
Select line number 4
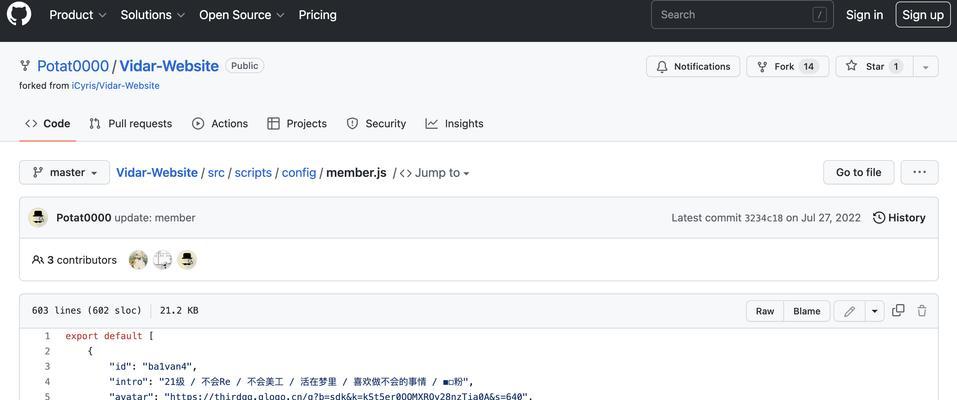click(47, 382)
